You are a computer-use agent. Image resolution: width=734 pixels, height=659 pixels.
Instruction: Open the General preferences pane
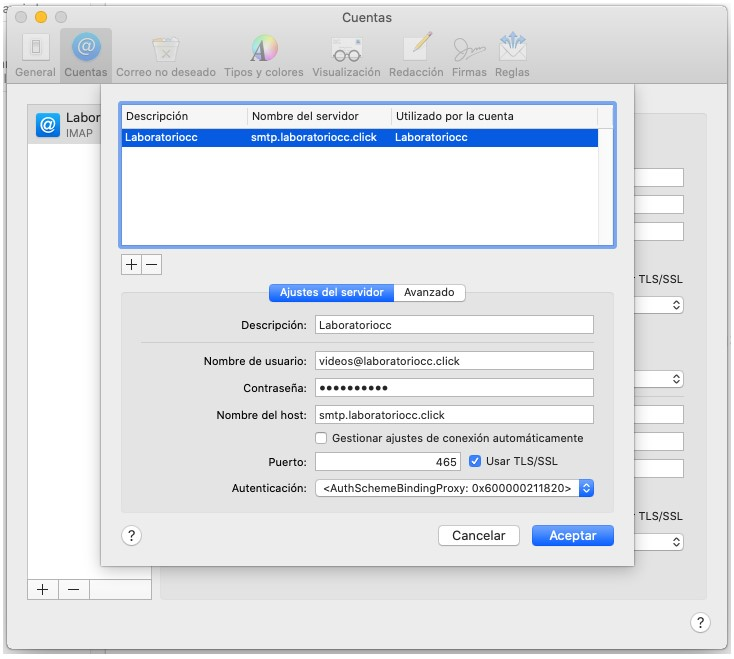pyautogui.click(x=35, y=56)
